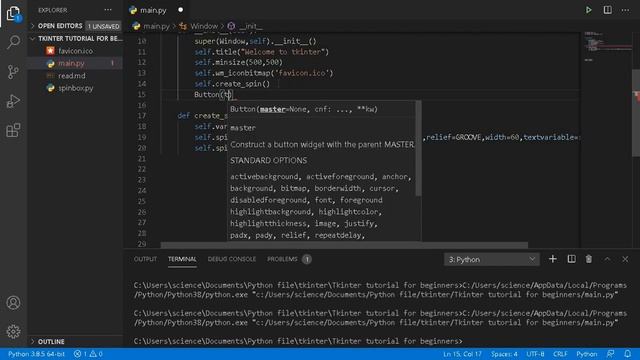Kill terminal with trash icon
The height and width of the screenshot is (360, 640).
point(589,259)
